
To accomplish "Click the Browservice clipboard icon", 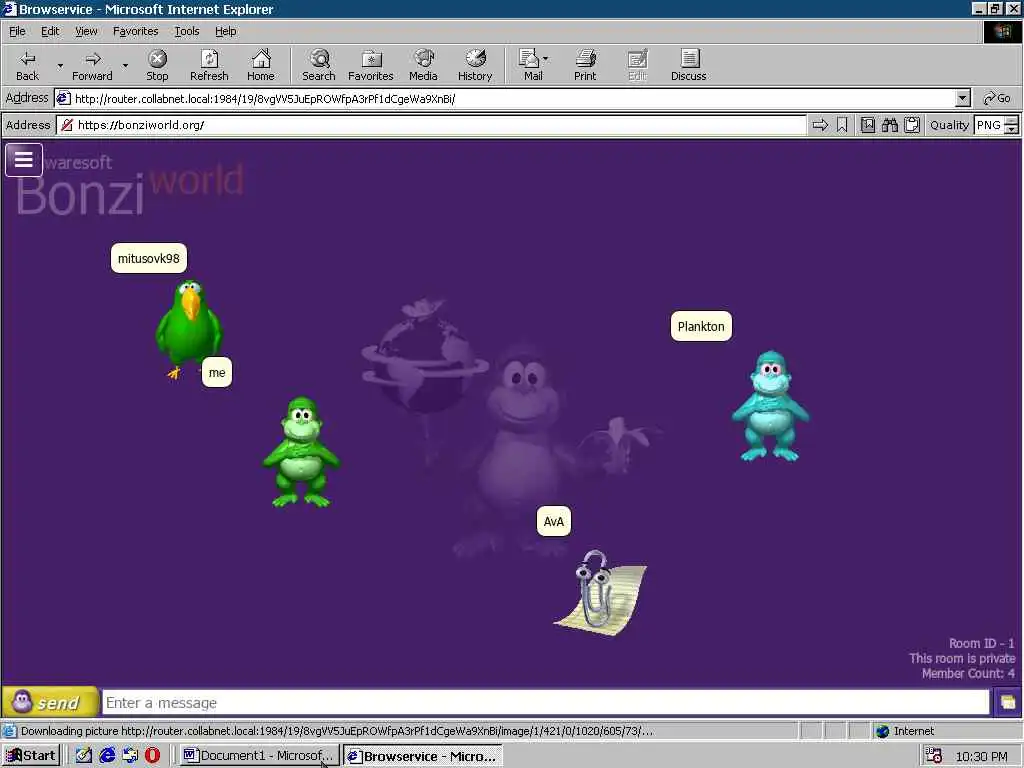I will (912, 125).
